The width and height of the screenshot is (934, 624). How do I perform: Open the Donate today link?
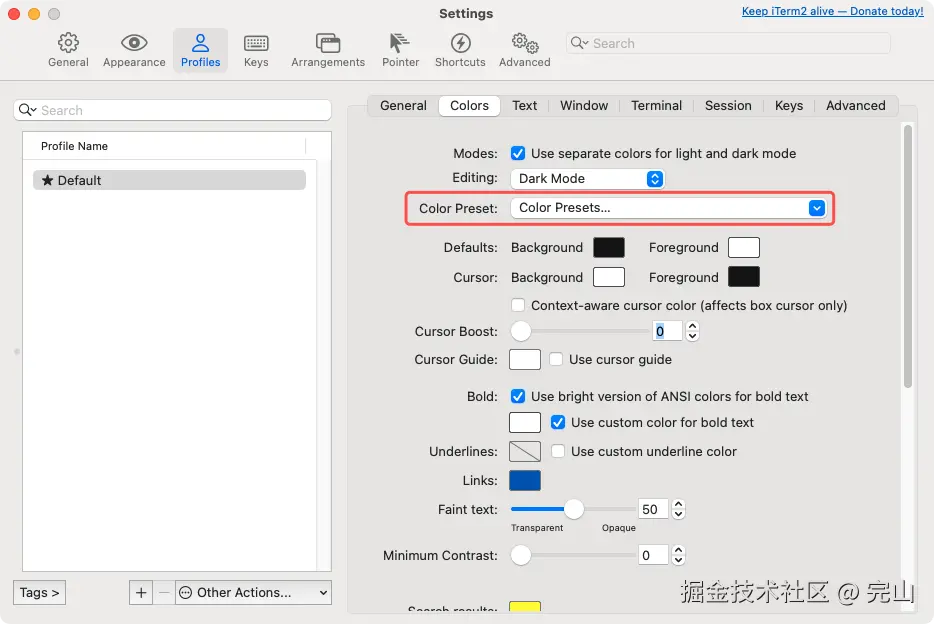tap(832, 11)
